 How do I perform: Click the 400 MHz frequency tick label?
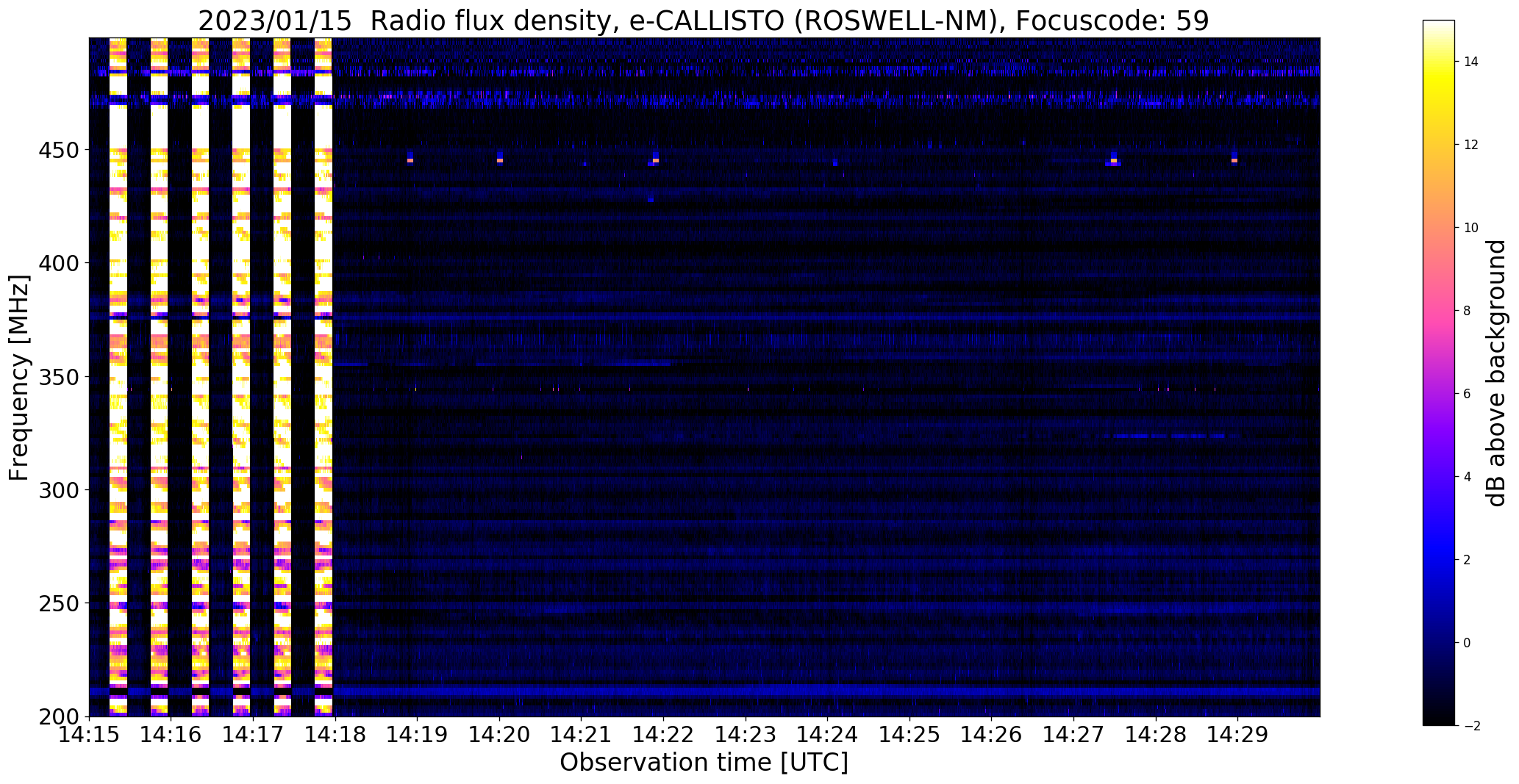(60, 263)
